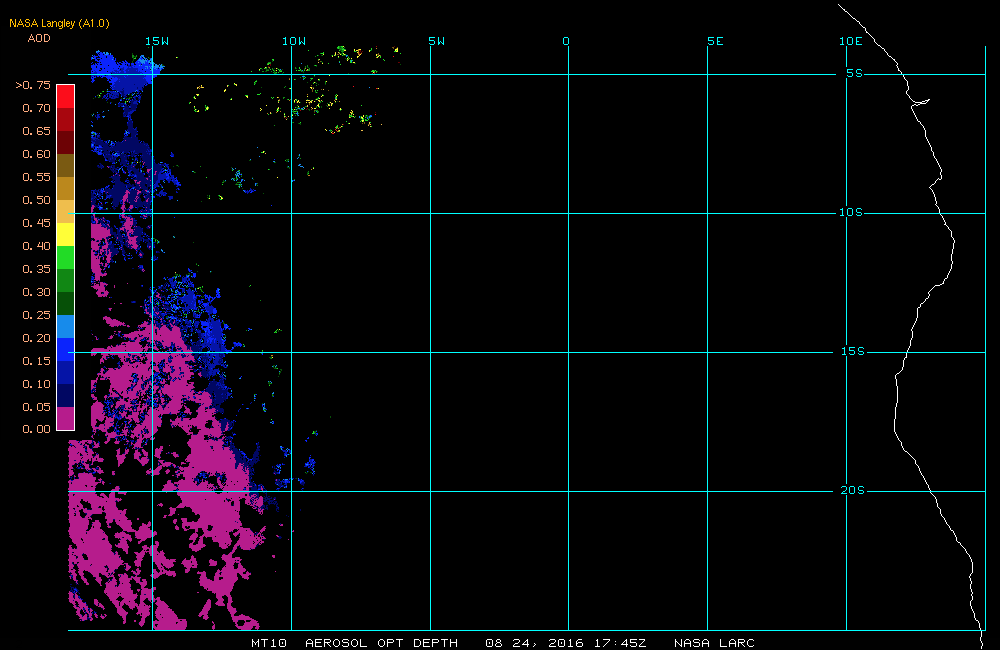The height and width of the screenshot is (650, 1000).
Task: Click the NASA Langley (A1.0) title text
Action: 59,23
